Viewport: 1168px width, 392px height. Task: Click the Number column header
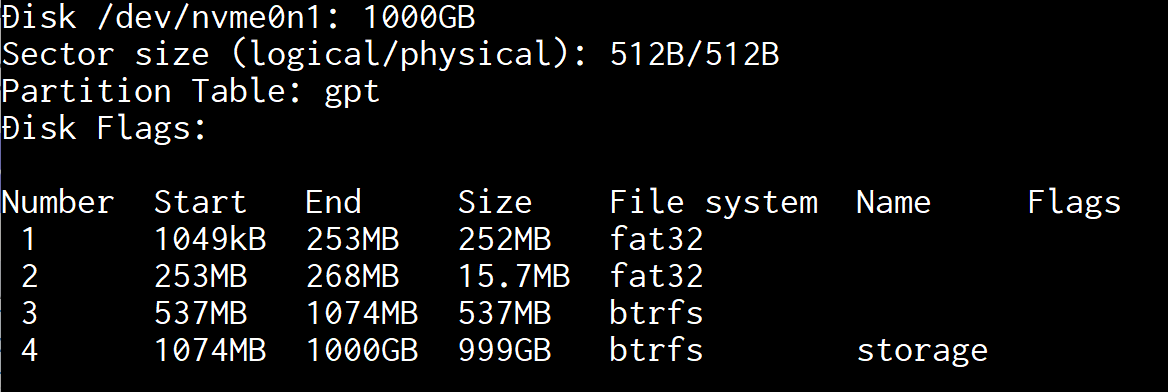tap(58, 203)
